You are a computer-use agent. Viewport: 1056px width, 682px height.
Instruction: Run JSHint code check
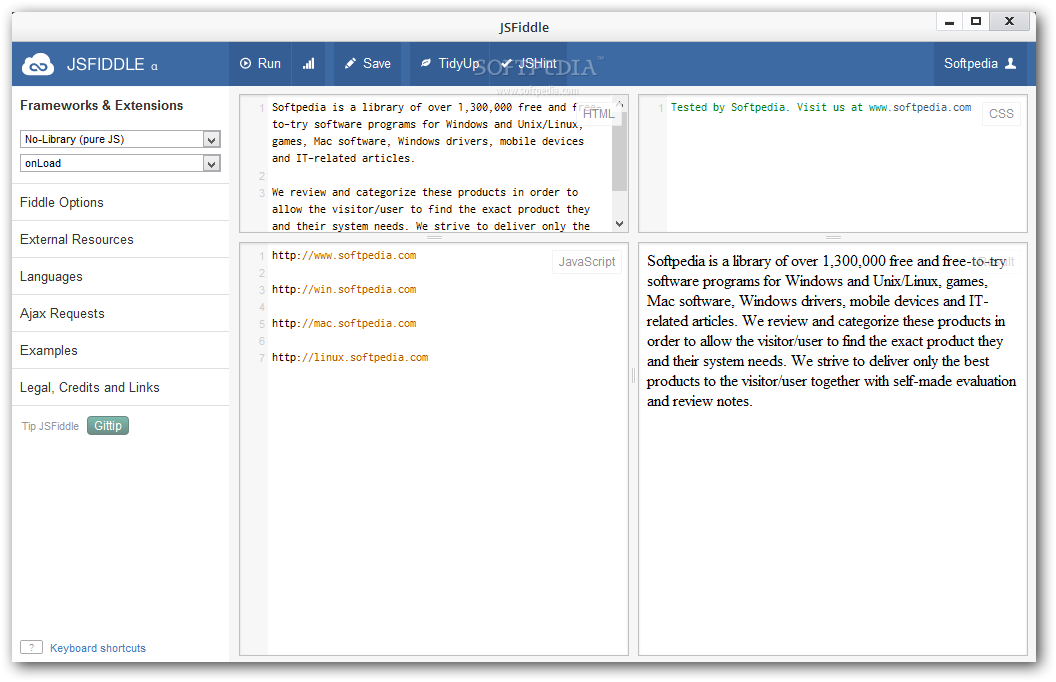point(529,63)
